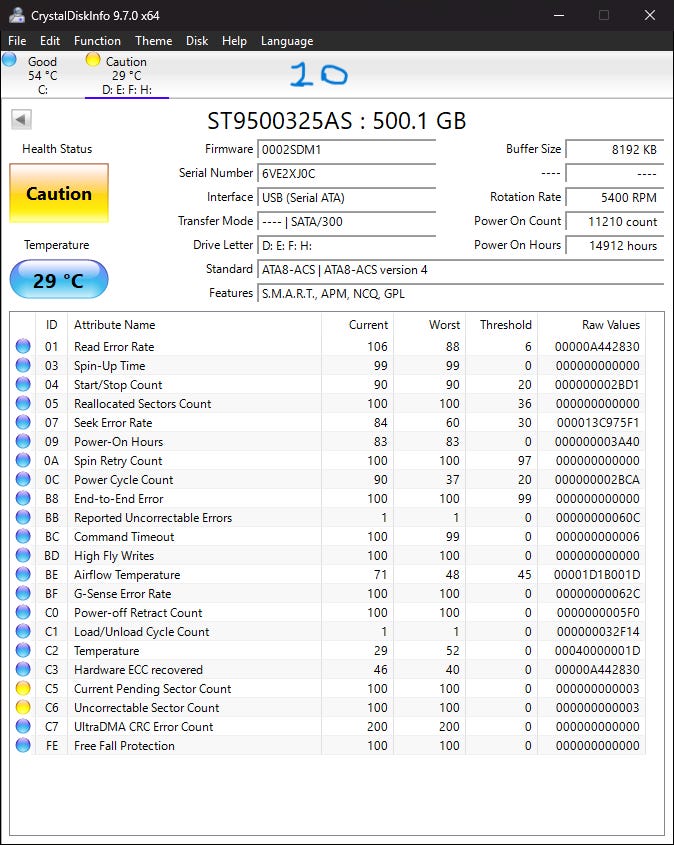Open the Disk menu
The width and height of the screenshot is (674, 845).
[197, 41]
